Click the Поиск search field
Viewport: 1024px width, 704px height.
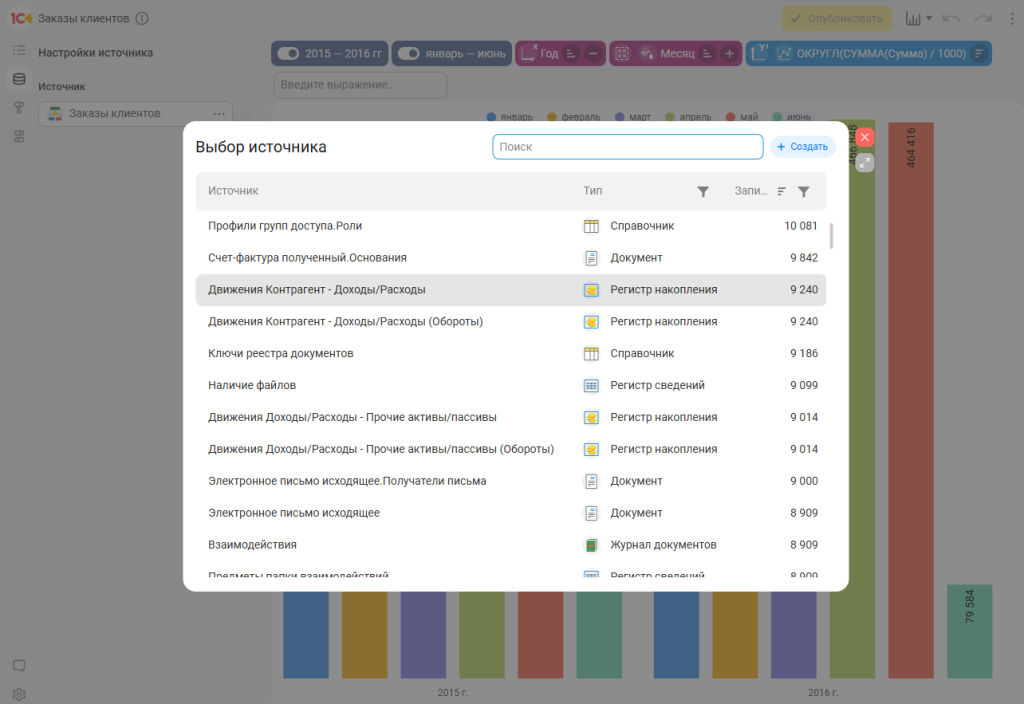627,147
